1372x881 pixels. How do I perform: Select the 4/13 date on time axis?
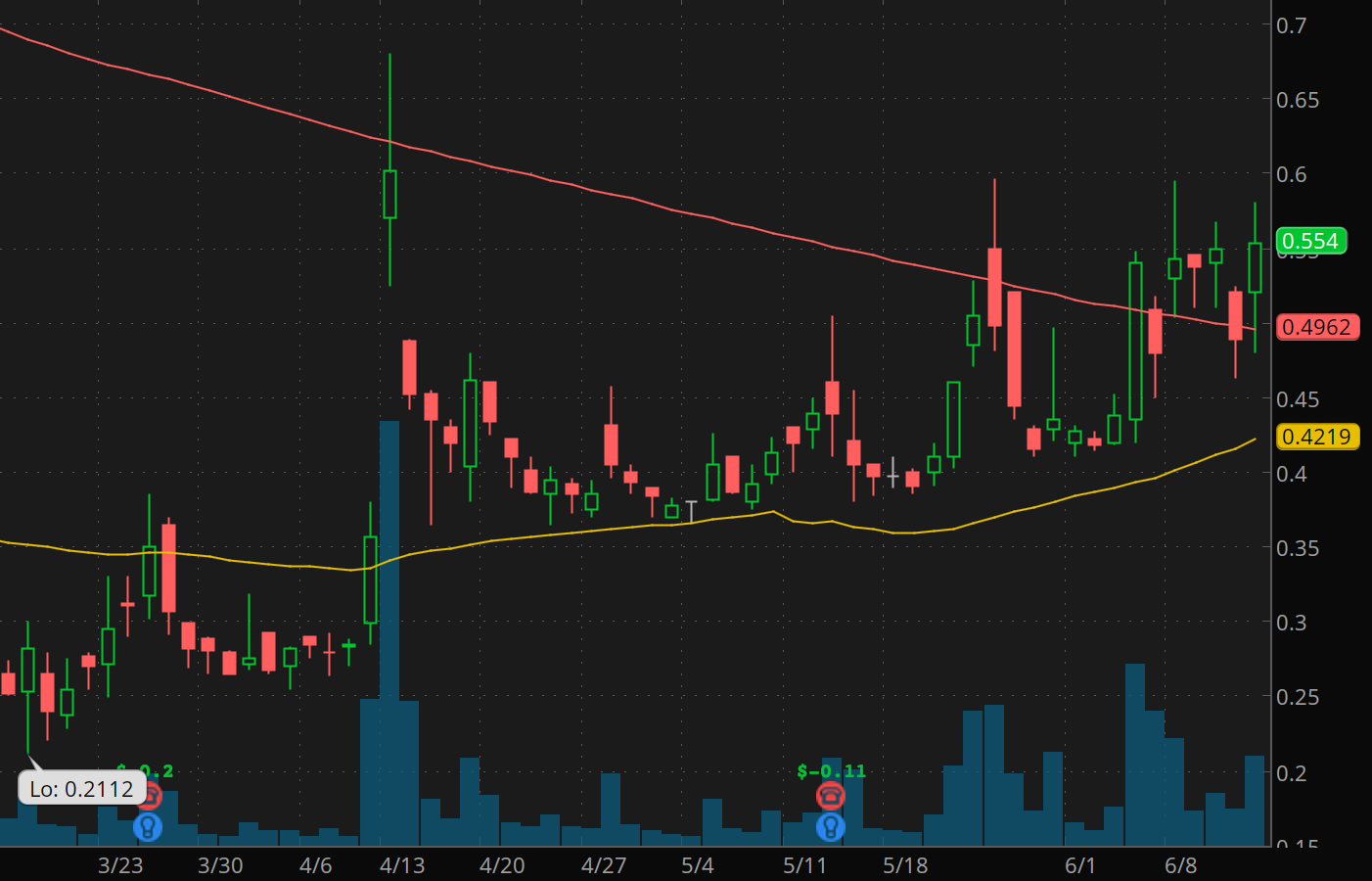pyautogui.click(x=402, y=865)
